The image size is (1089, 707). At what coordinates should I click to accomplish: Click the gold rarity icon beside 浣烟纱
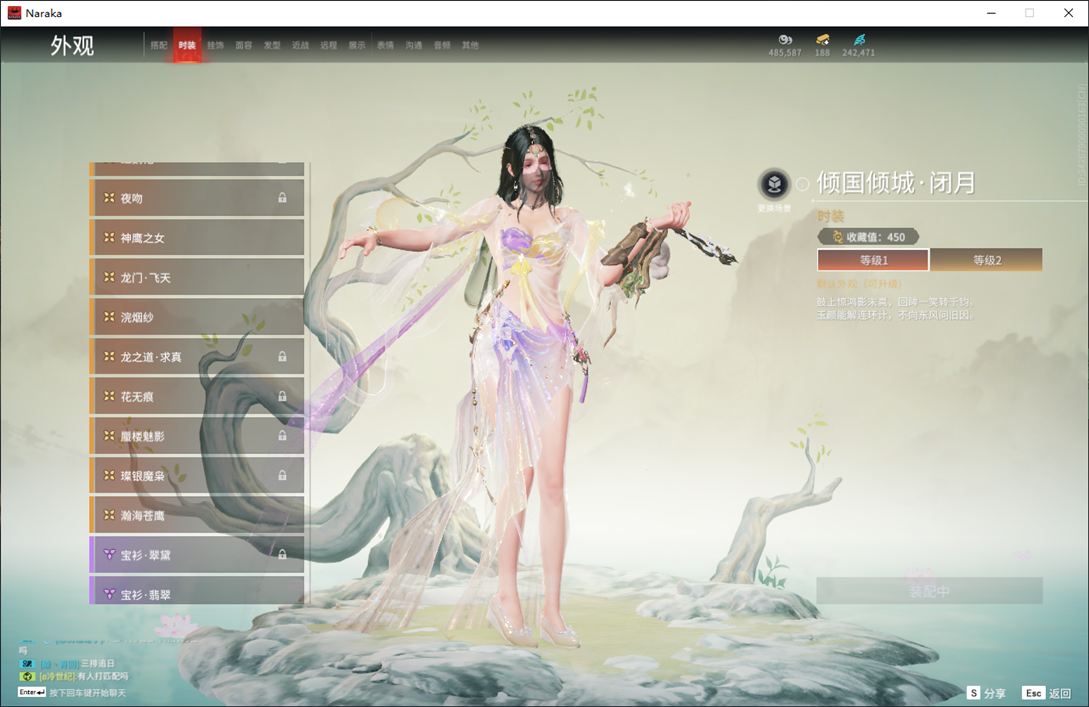pos(109,317)
